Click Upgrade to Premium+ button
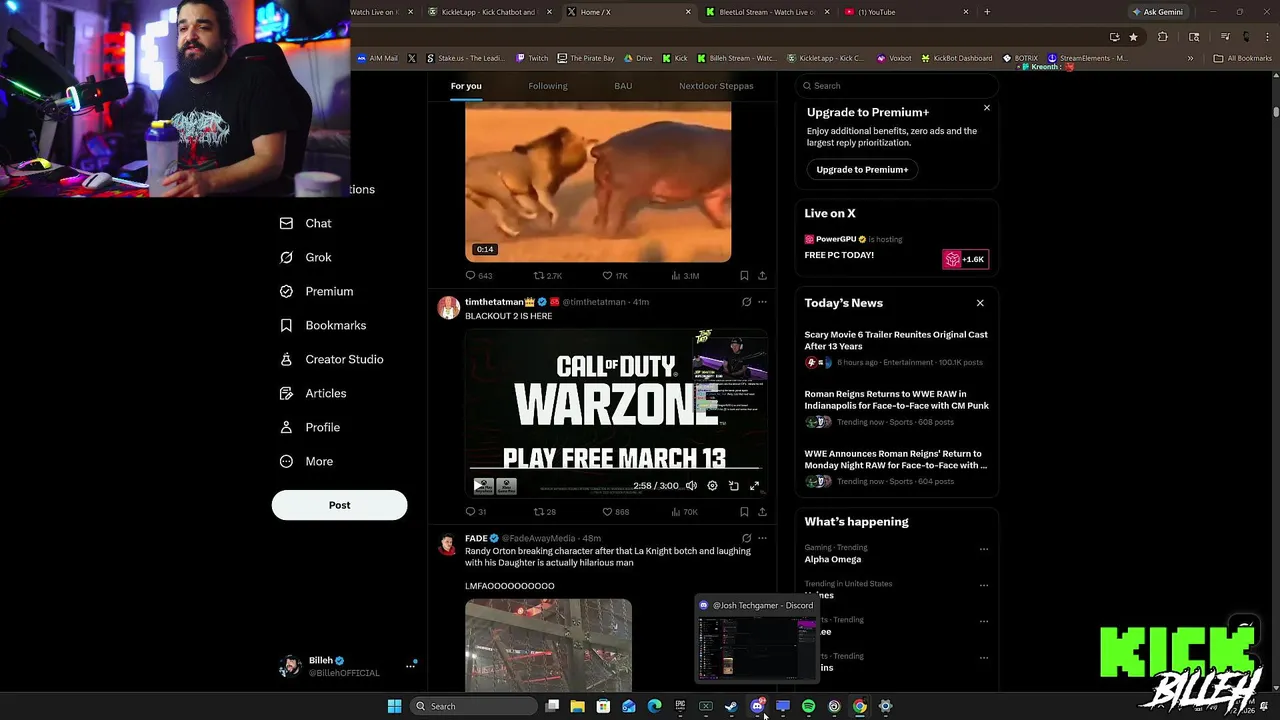This screenshot has height=720, width=1280. [862, 170]
